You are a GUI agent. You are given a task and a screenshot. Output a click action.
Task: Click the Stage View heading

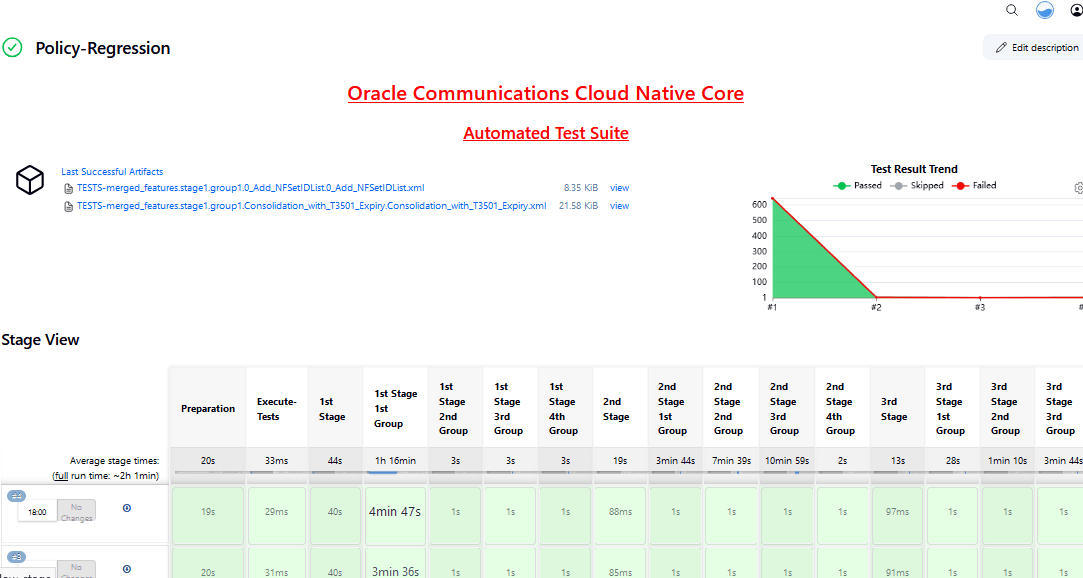pyautogui.click(x=40, y=340)
